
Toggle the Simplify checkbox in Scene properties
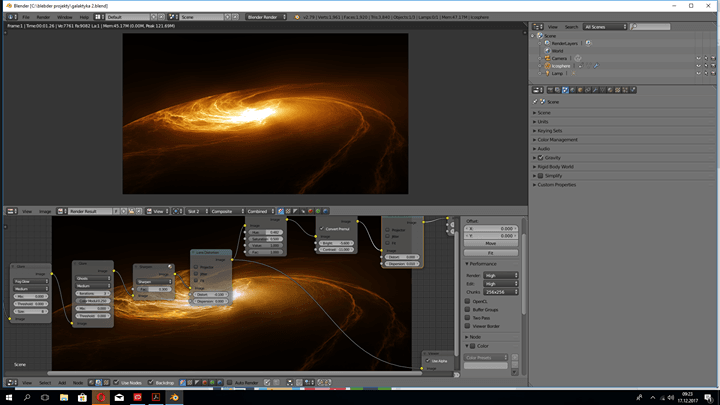click(x=541, y=175)
